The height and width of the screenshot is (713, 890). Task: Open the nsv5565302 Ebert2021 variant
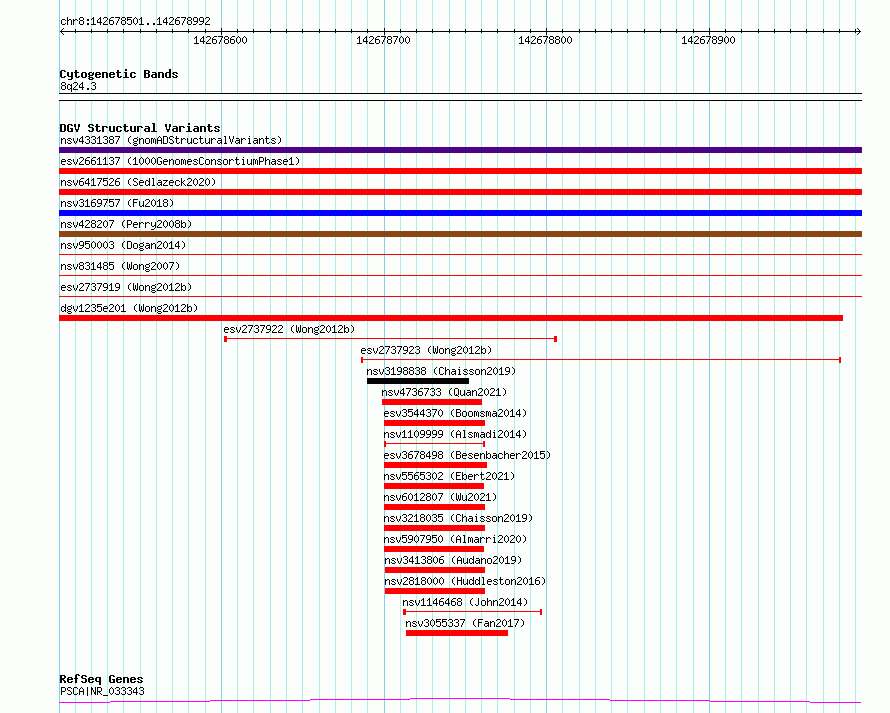[434, 486]
